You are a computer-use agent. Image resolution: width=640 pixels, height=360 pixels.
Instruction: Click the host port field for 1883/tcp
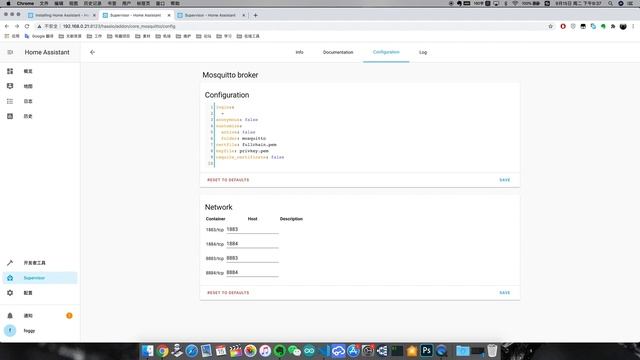point(252,229)
